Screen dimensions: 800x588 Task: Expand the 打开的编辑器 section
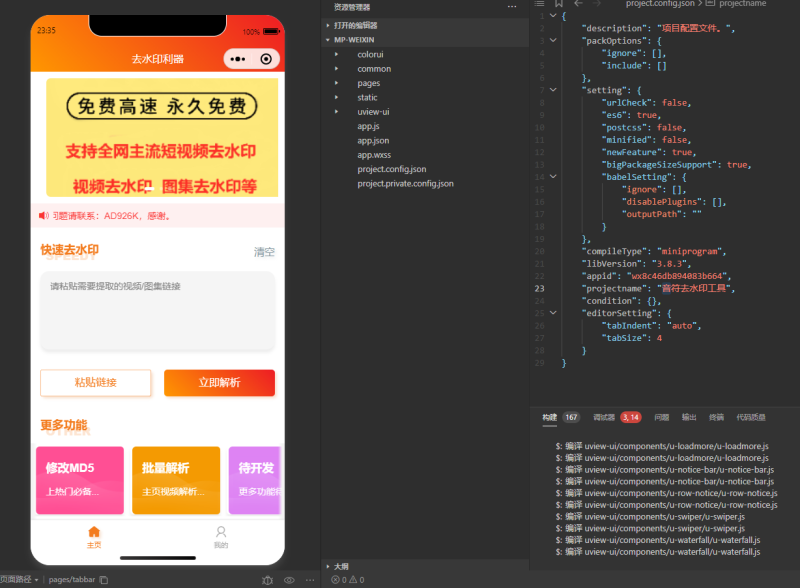[x=328, y=25]
